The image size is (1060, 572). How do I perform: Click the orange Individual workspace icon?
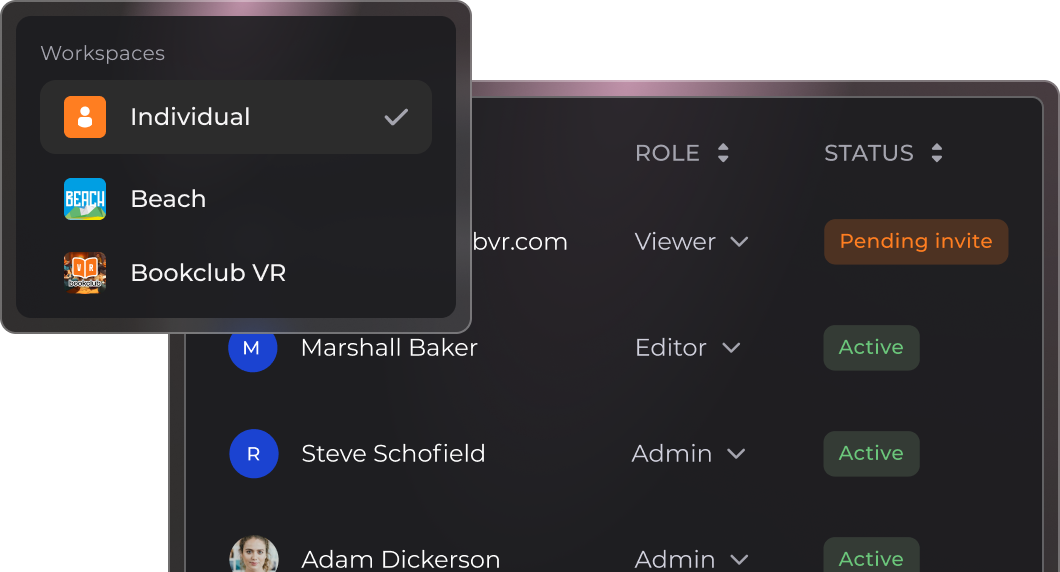(85, 117)
